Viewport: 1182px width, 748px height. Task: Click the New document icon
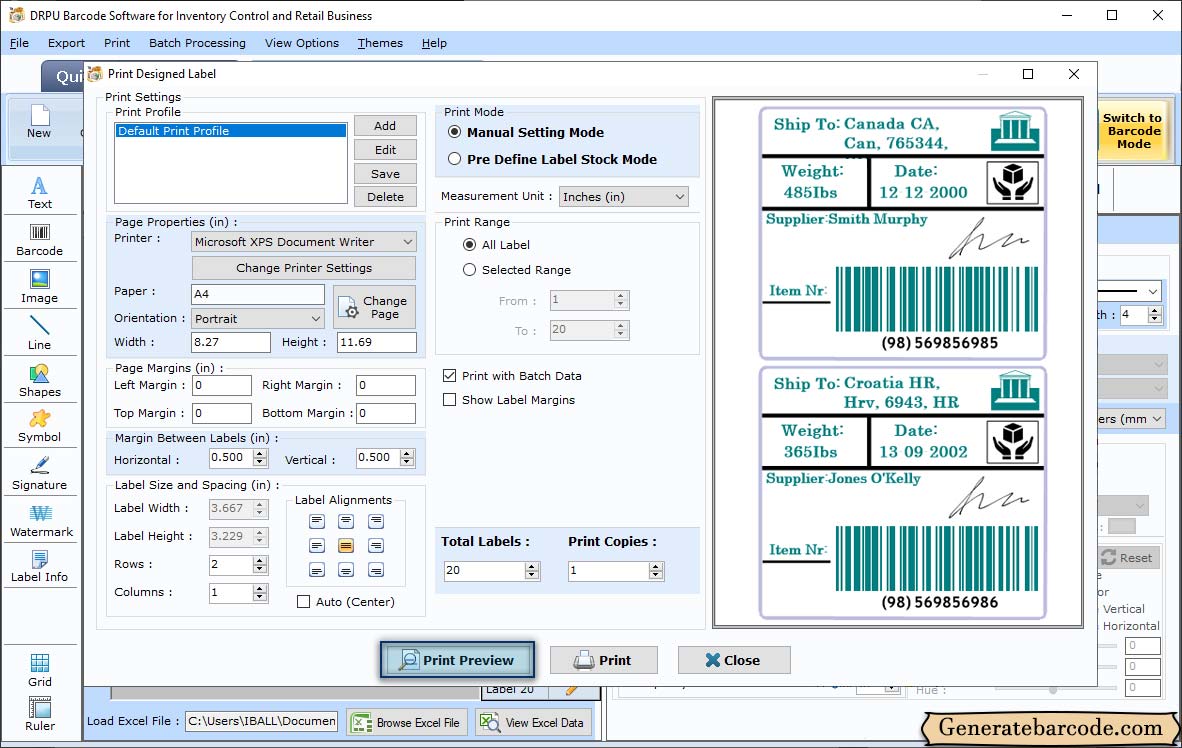(x=39, y=122)
